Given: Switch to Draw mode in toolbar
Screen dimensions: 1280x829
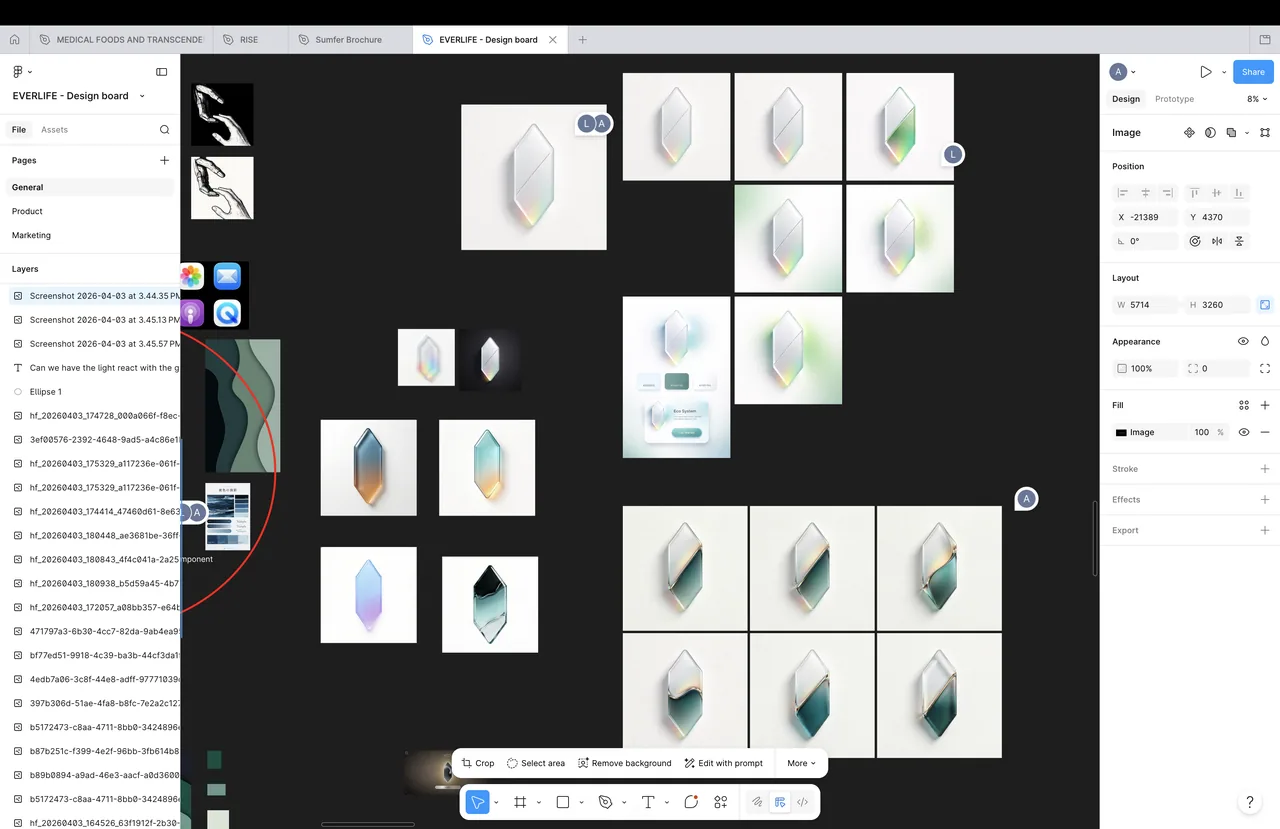Looking at the screenshot, I should (757, 802).
